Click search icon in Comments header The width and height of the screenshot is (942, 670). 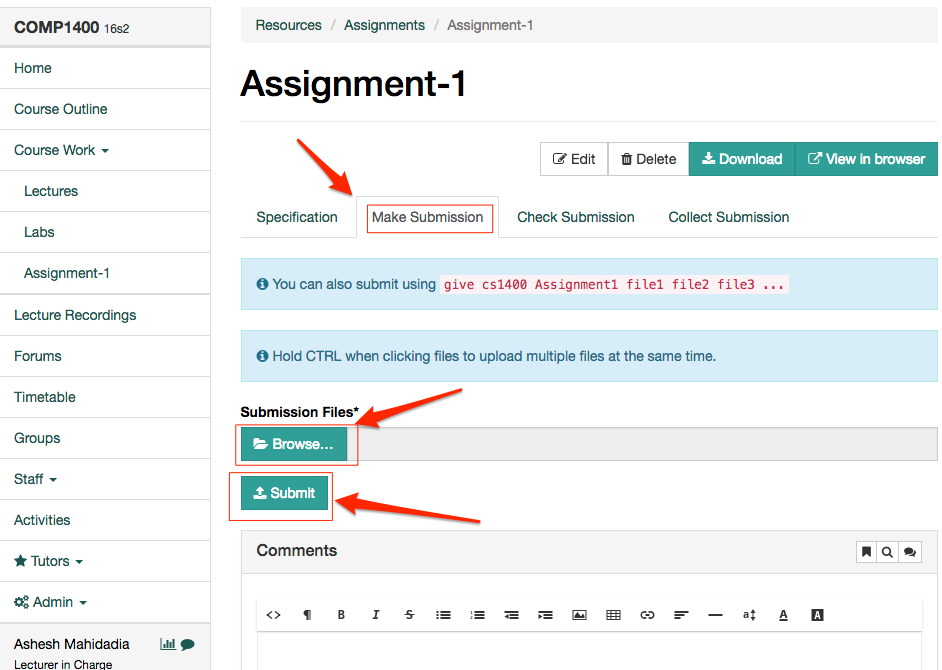887,552
